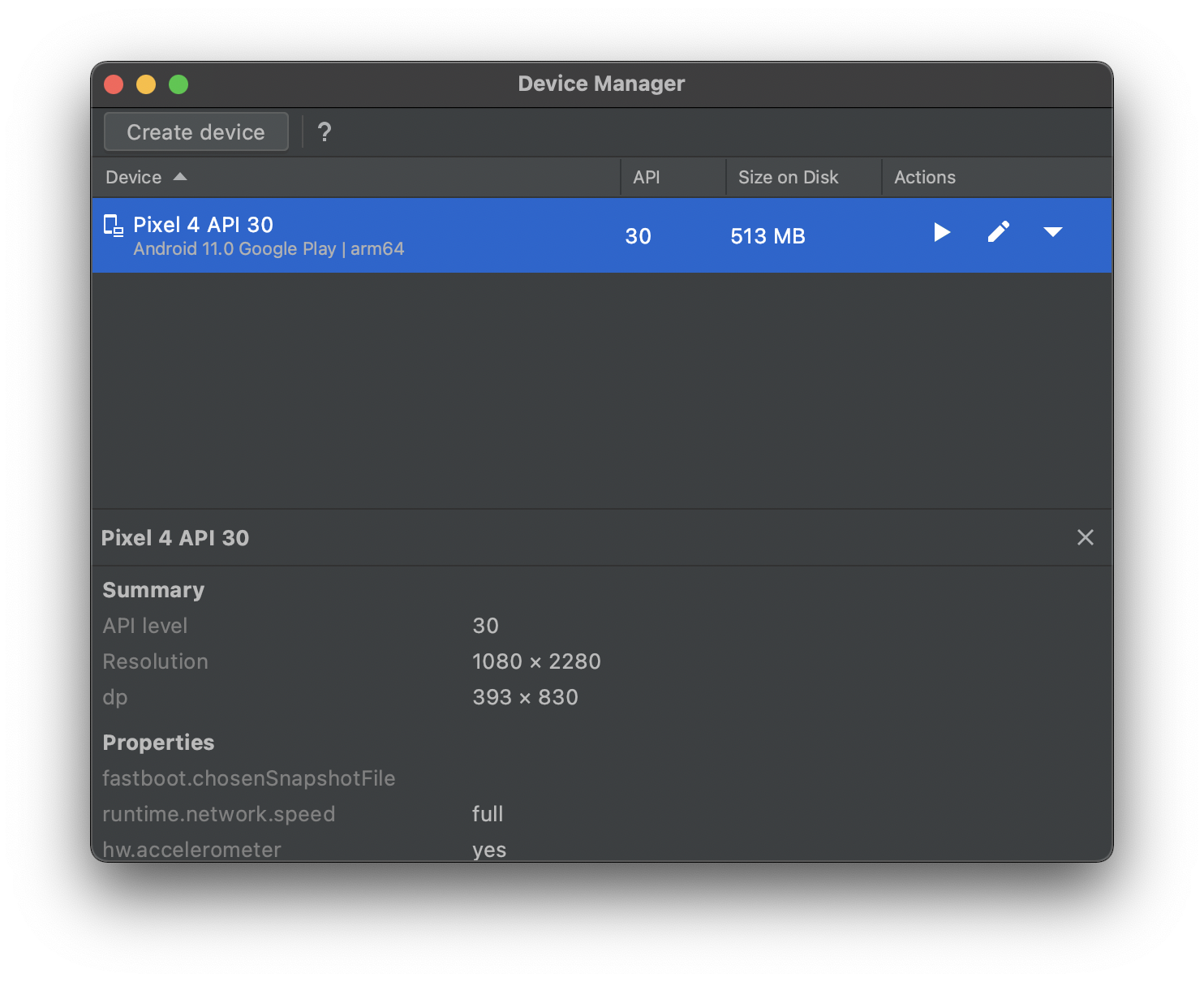Launch the Pixel 4 API 30 emulator
Viewport: 1204px width, 982px height.
pyautogui.click(x=941, y=233)
